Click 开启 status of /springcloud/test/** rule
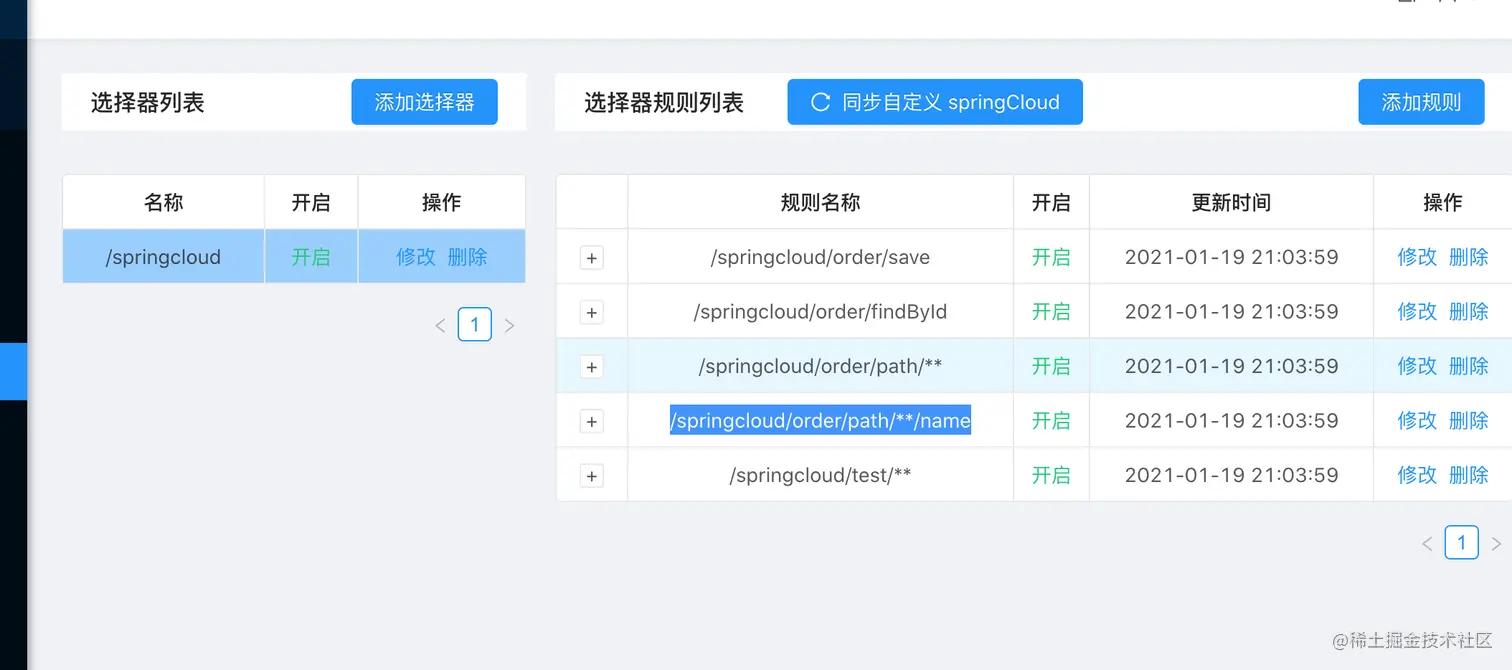Screen dimensions: 1512x670 [x=1051, y=475]
